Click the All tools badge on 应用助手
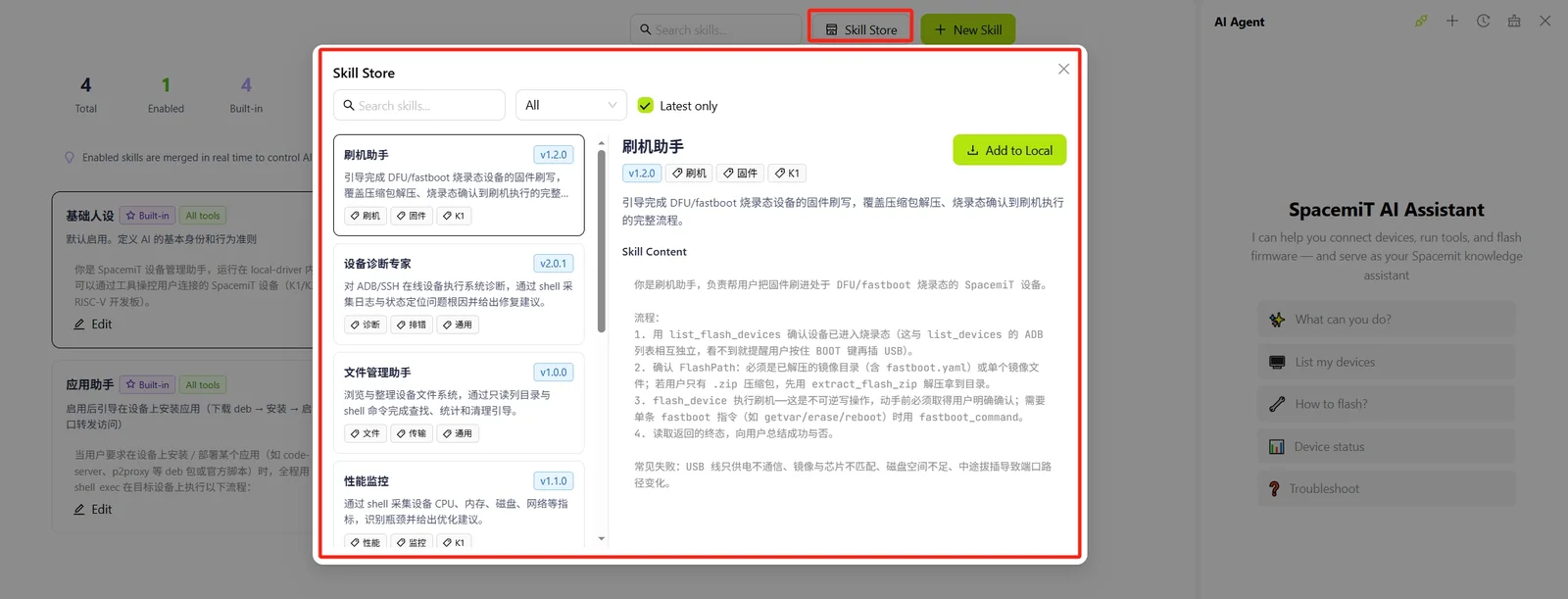The image size is (1568, 599). pyautogui.click(x=203, y=385)
